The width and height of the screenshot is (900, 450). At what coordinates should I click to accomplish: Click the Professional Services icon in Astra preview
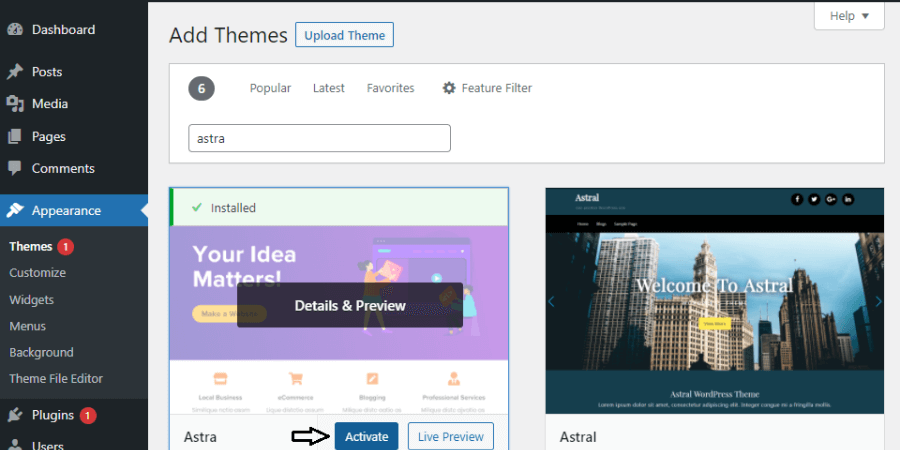(x=453, y=379)
